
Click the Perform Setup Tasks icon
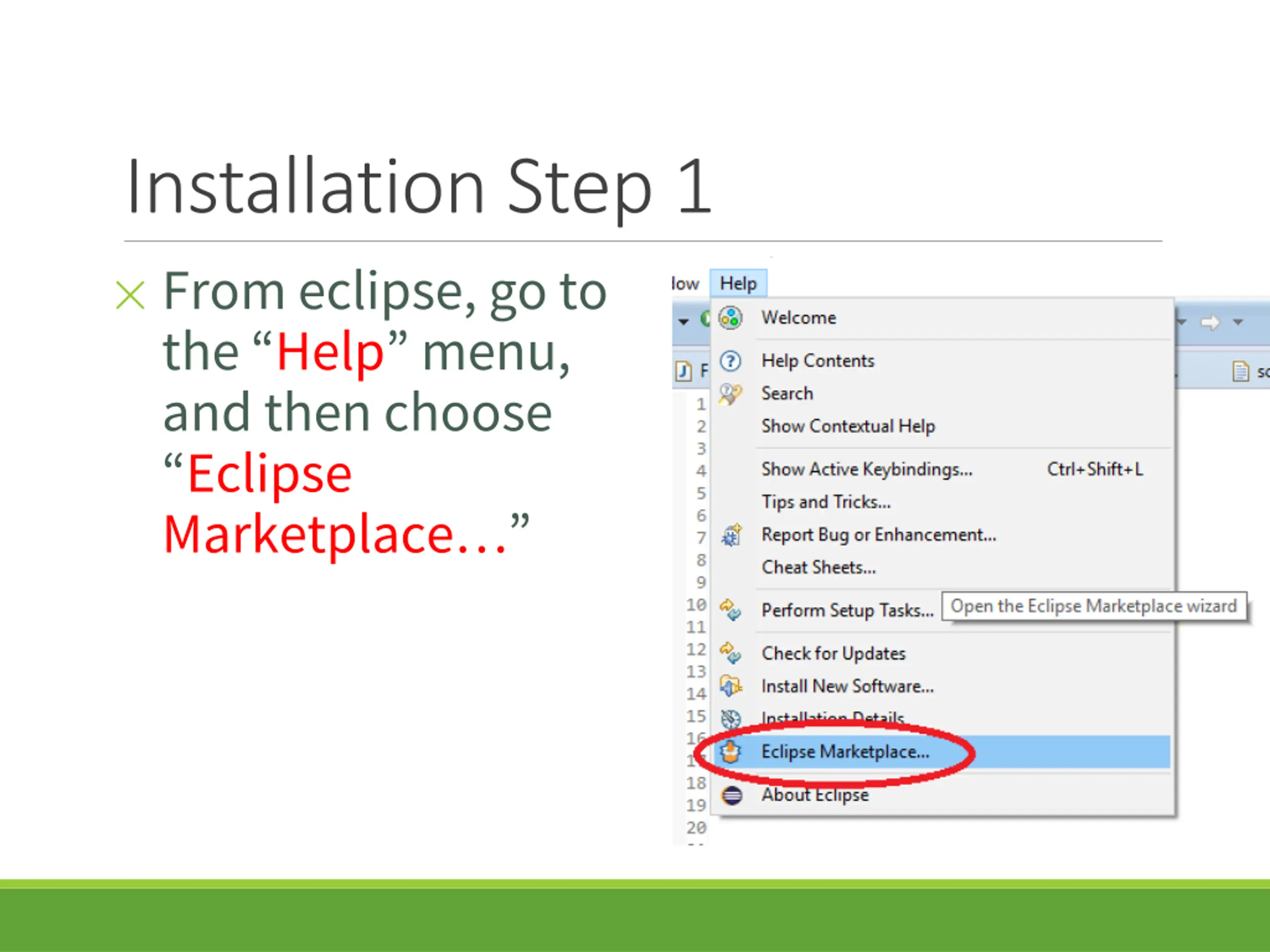tap(731, 610)
